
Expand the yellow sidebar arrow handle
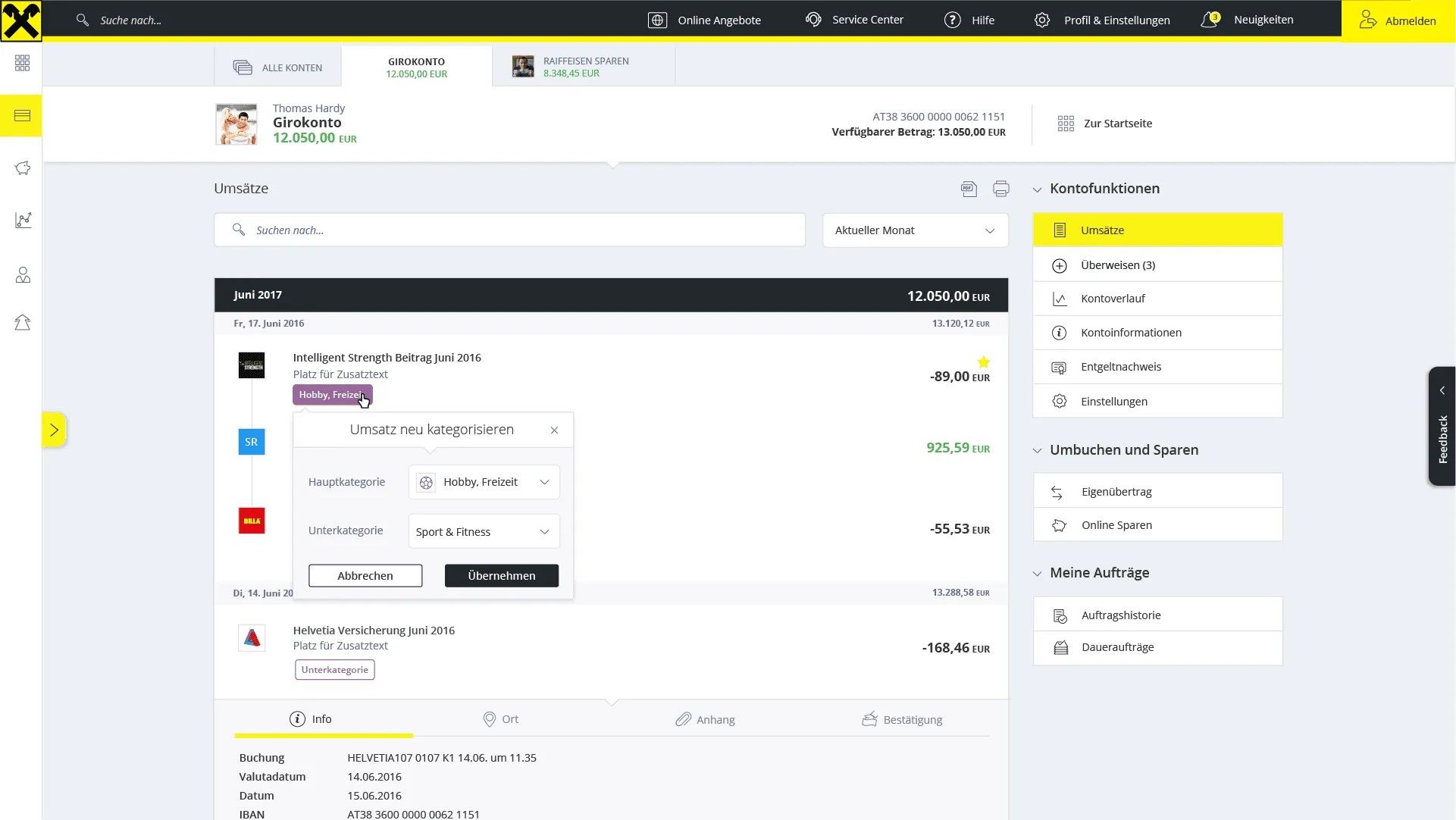(54, 430)
